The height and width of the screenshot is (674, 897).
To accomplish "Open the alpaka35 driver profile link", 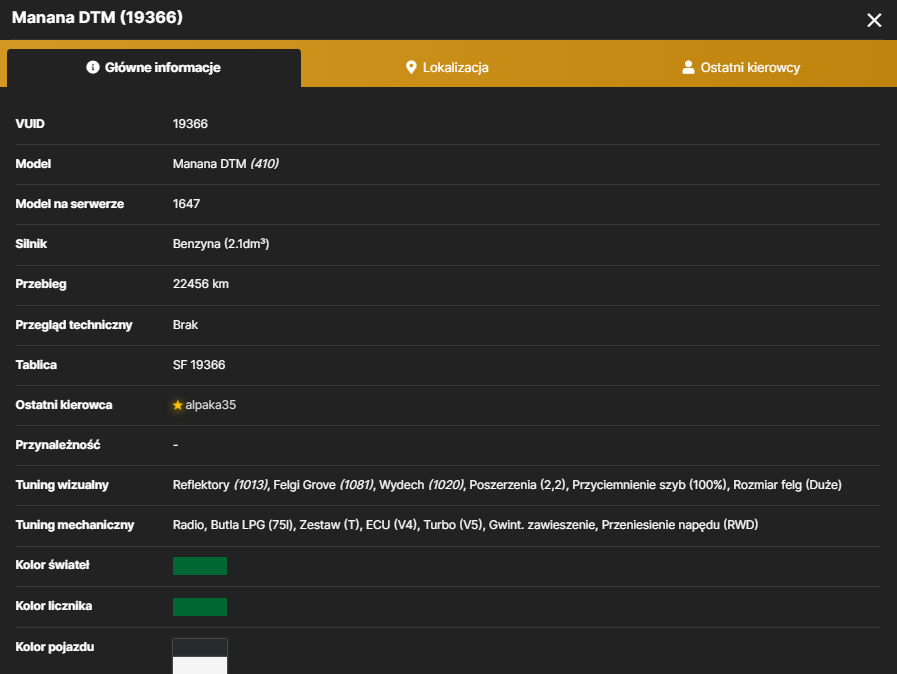I will (210, 405).
